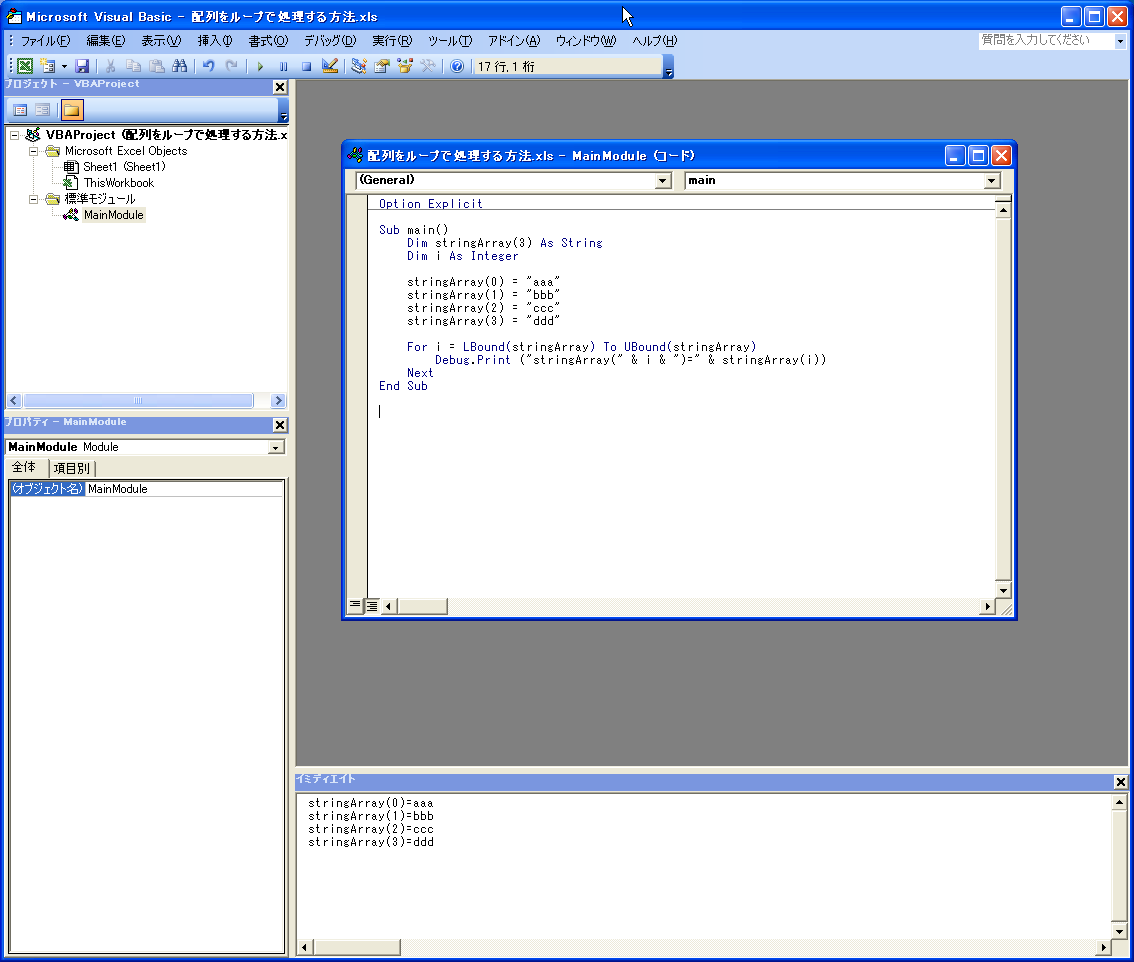Screen dimensions: 1134x962
Task: Close the Properties panel
Action: click(x=280, y=425)
